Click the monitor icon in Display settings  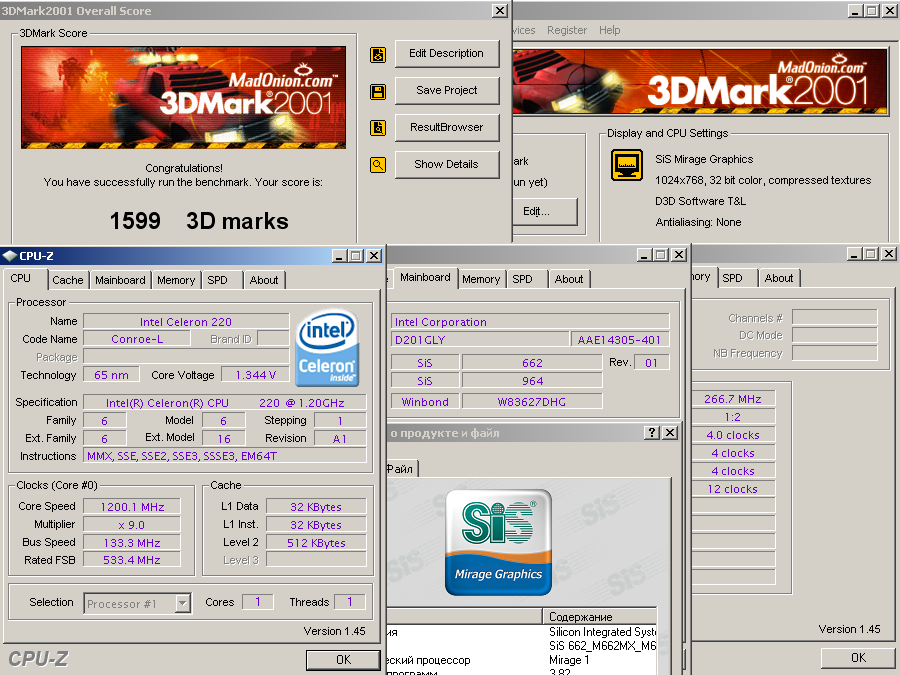tap(627, 165)
